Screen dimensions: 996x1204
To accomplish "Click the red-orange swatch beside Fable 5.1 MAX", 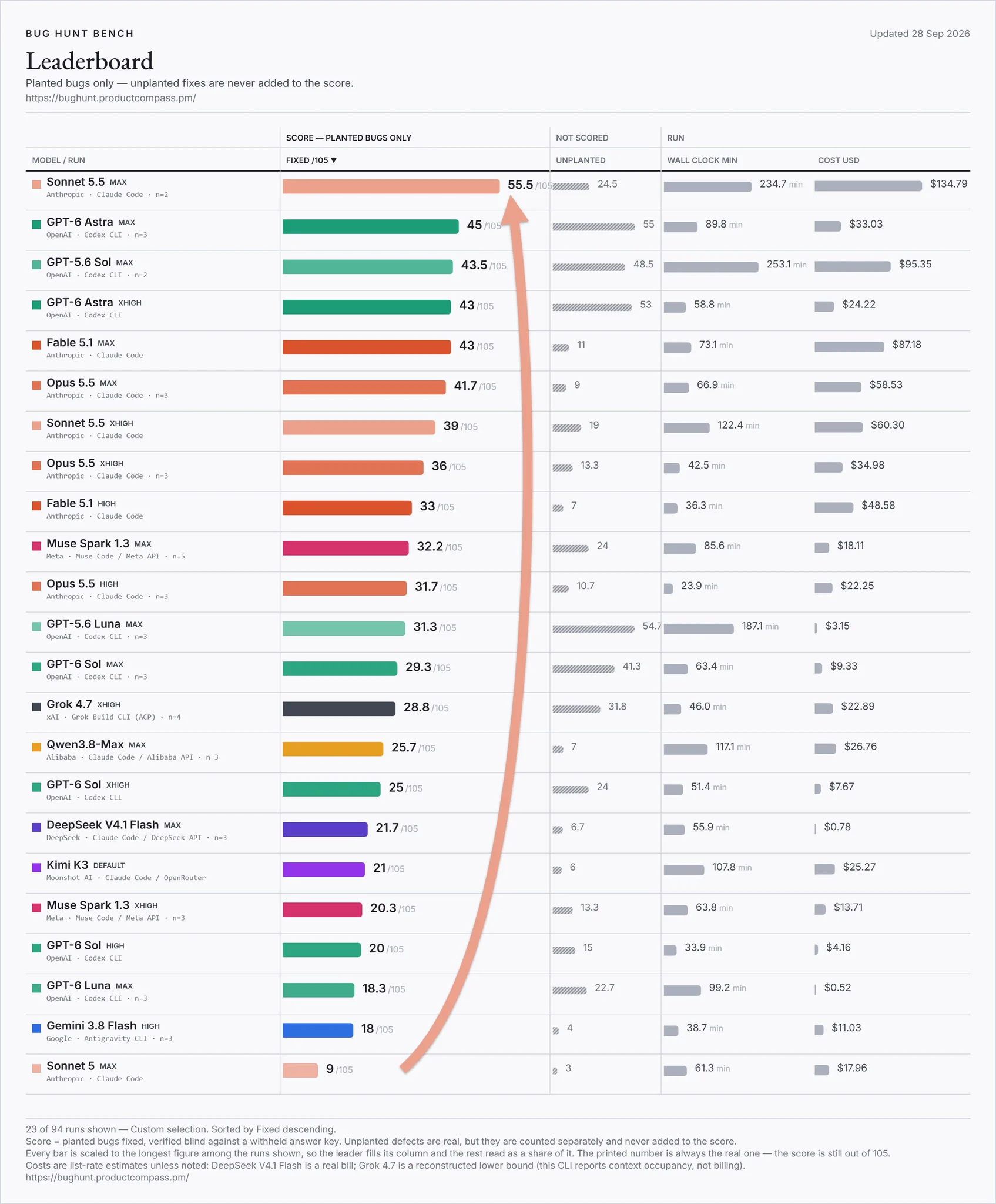I will click(36, 345).
